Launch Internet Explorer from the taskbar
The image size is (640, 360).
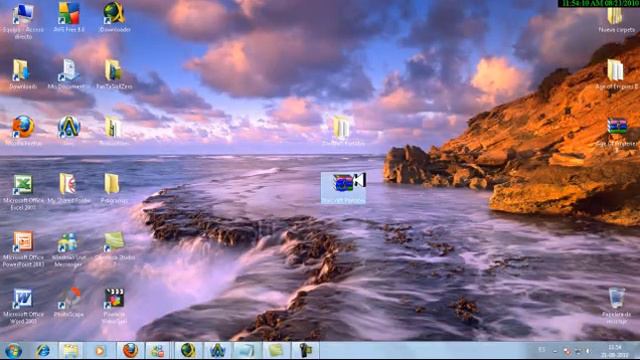pos(42,351)
